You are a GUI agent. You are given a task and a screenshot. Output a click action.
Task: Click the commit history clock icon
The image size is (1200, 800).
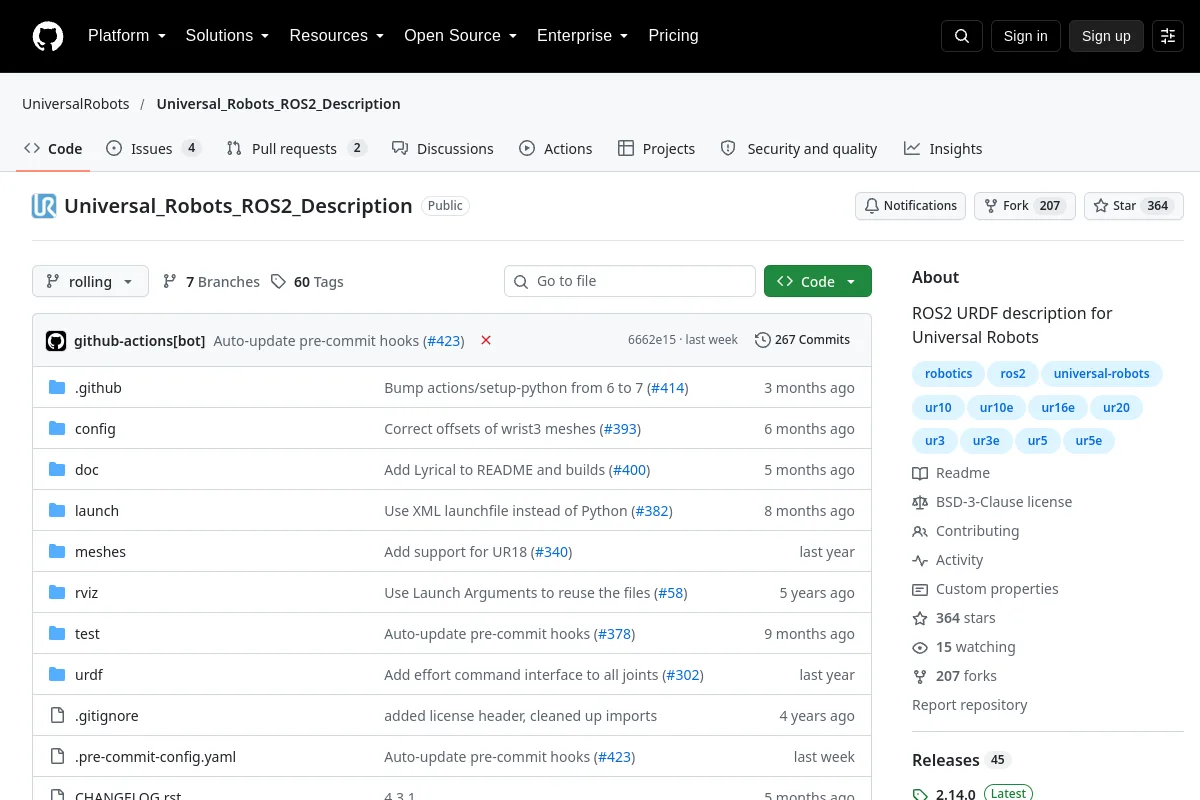[763, 340]
